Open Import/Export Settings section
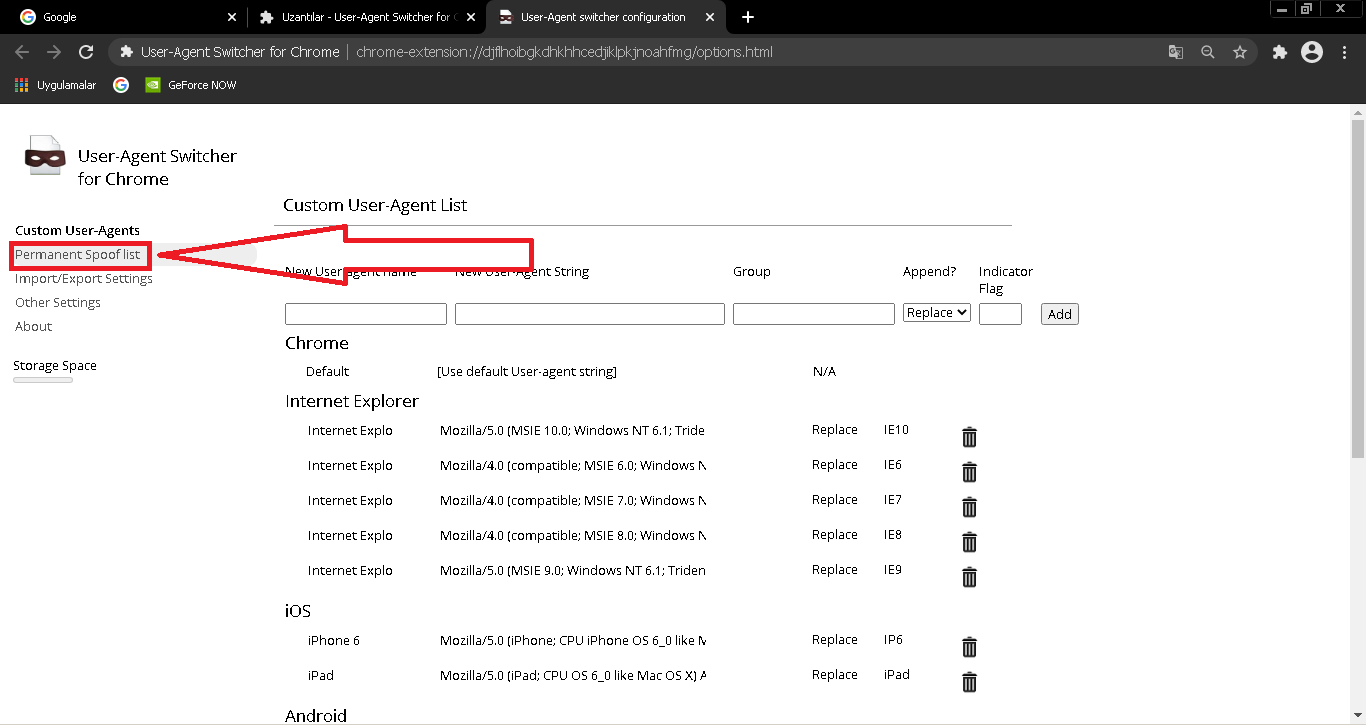1370x726 pixels. (84, 279)
